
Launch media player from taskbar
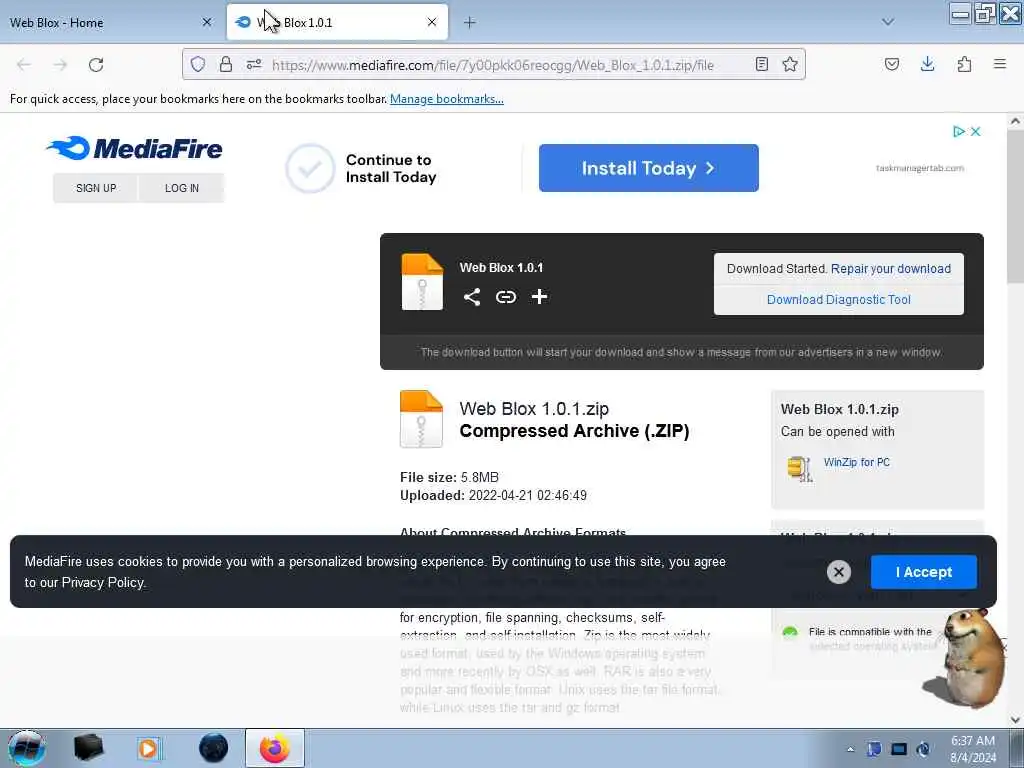[149, 748]
